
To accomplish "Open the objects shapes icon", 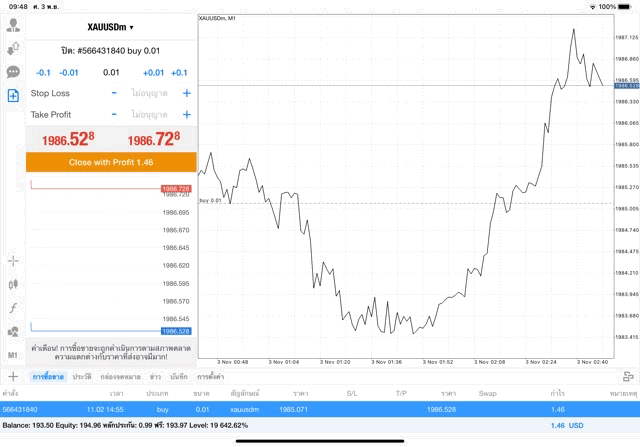I will (13, 331).
